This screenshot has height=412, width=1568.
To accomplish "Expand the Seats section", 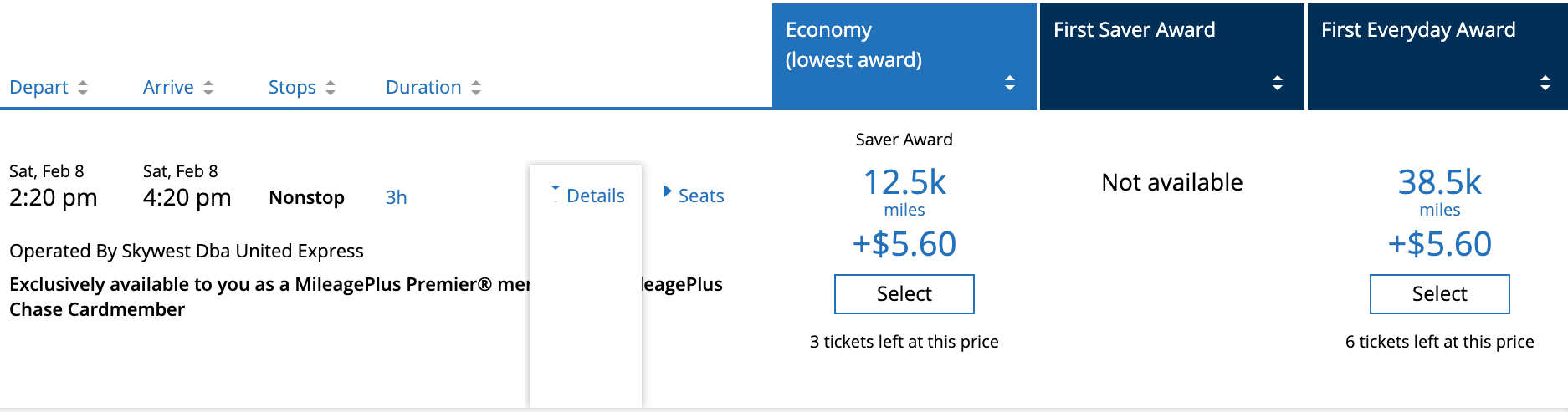I will [x=694, y=196].
